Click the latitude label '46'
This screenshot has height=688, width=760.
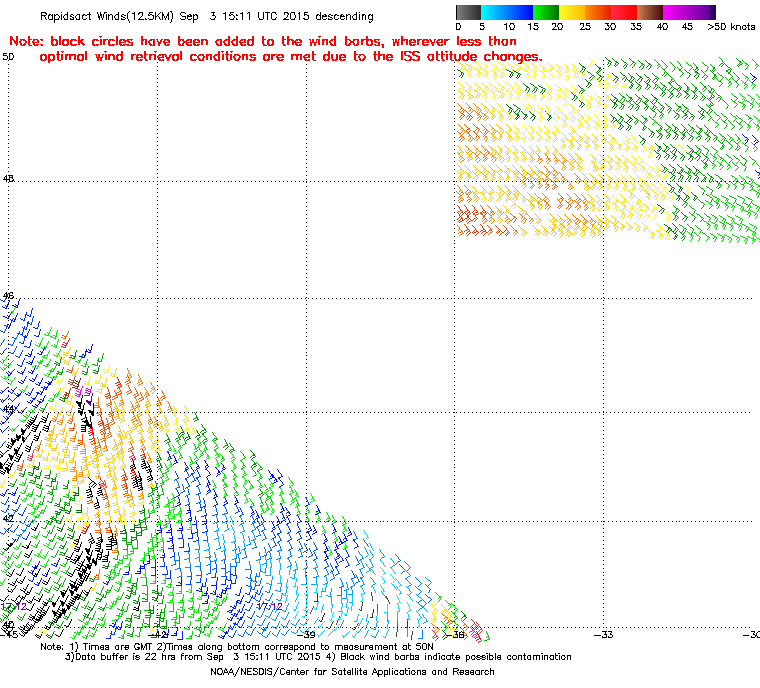[x=8, y=295]
